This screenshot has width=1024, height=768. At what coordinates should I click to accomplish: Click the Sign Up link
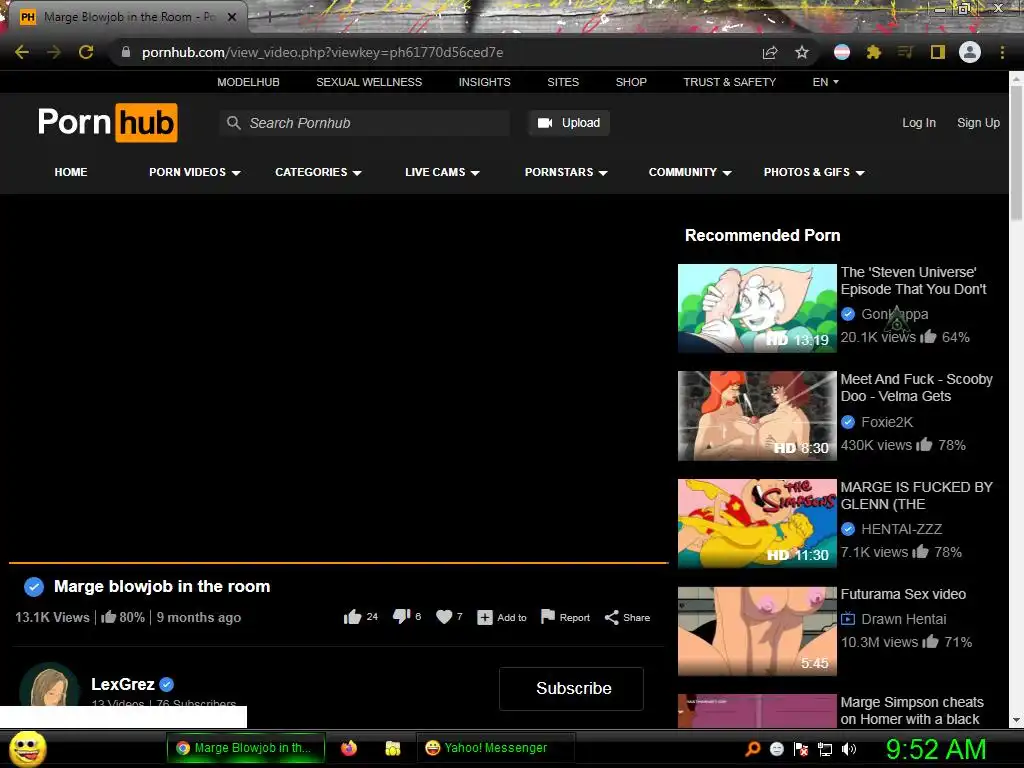[x=978, y=123]
